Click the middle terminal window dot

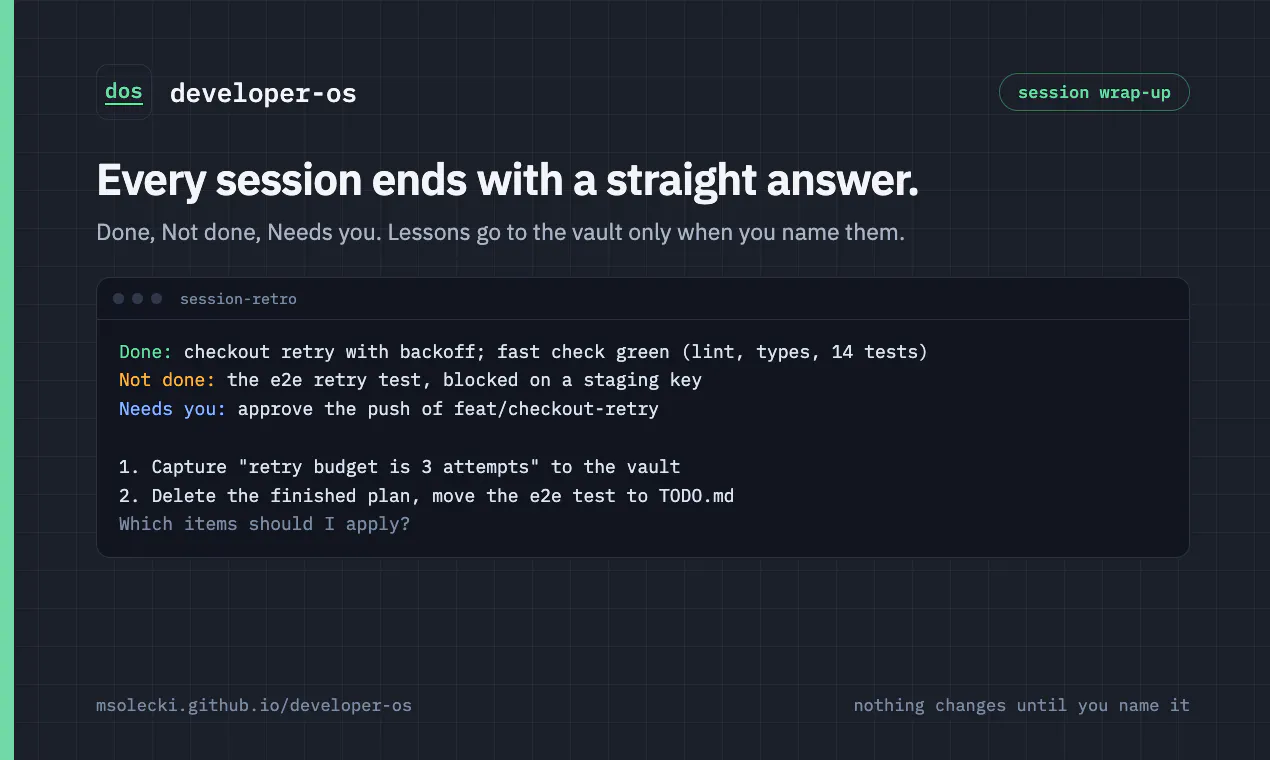tap(138, 299)
